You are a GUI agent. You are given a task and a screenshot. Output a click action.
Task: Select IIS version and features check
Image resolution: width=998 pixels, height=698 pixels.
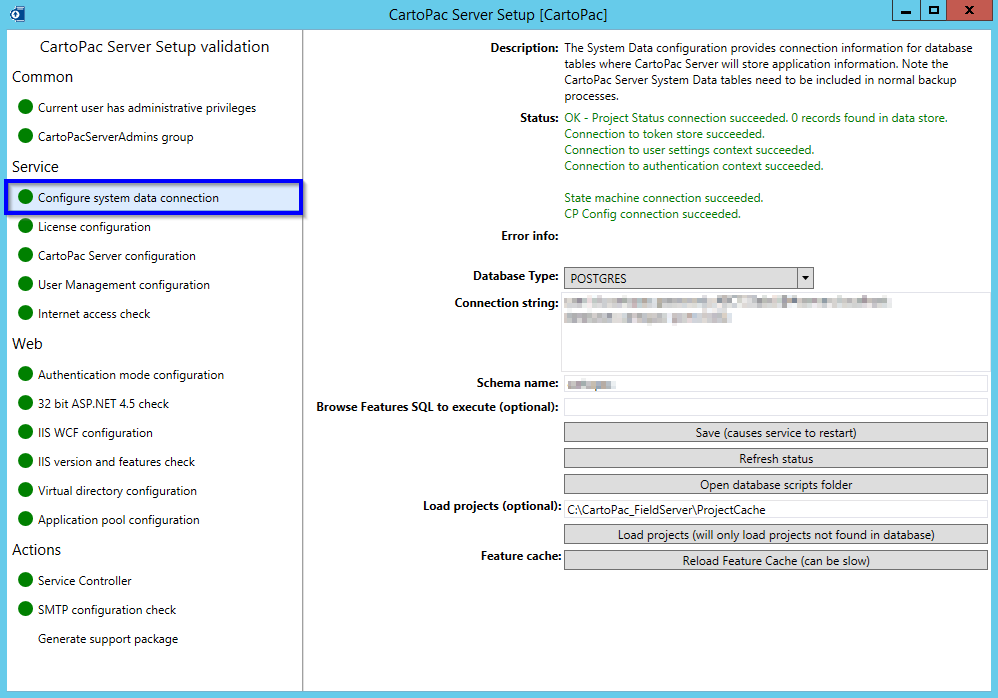[116, 461]
